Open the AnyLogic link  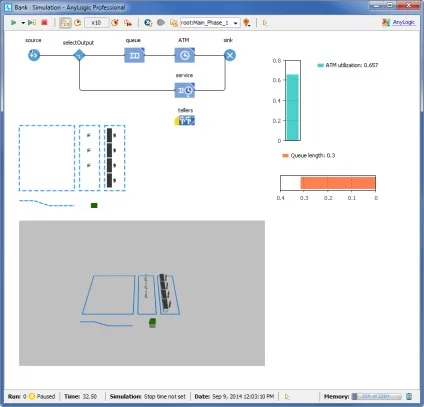pyautogui.click(x=404, y=22)
